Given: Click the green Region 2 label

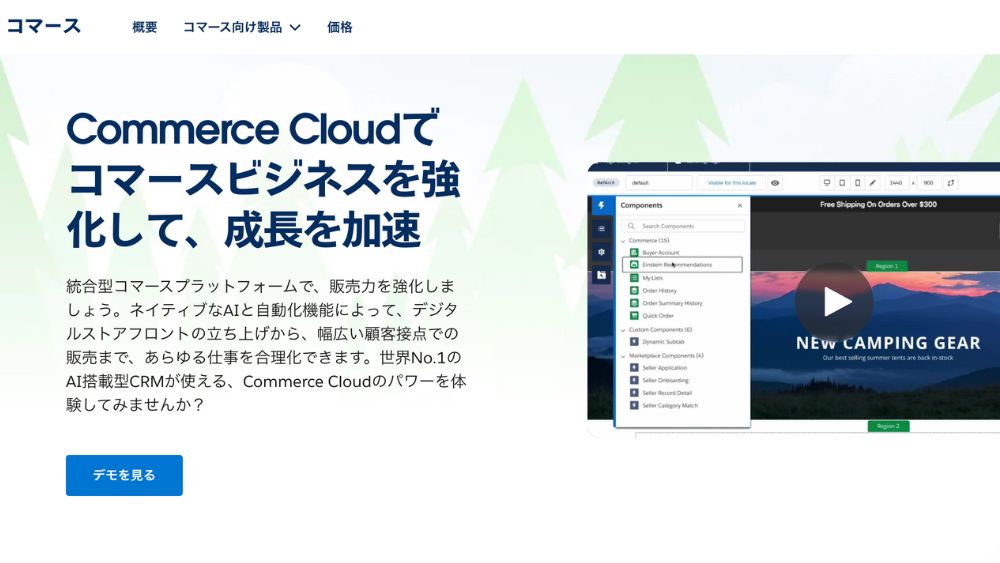Looking at the screenshot, I should 888,426.
